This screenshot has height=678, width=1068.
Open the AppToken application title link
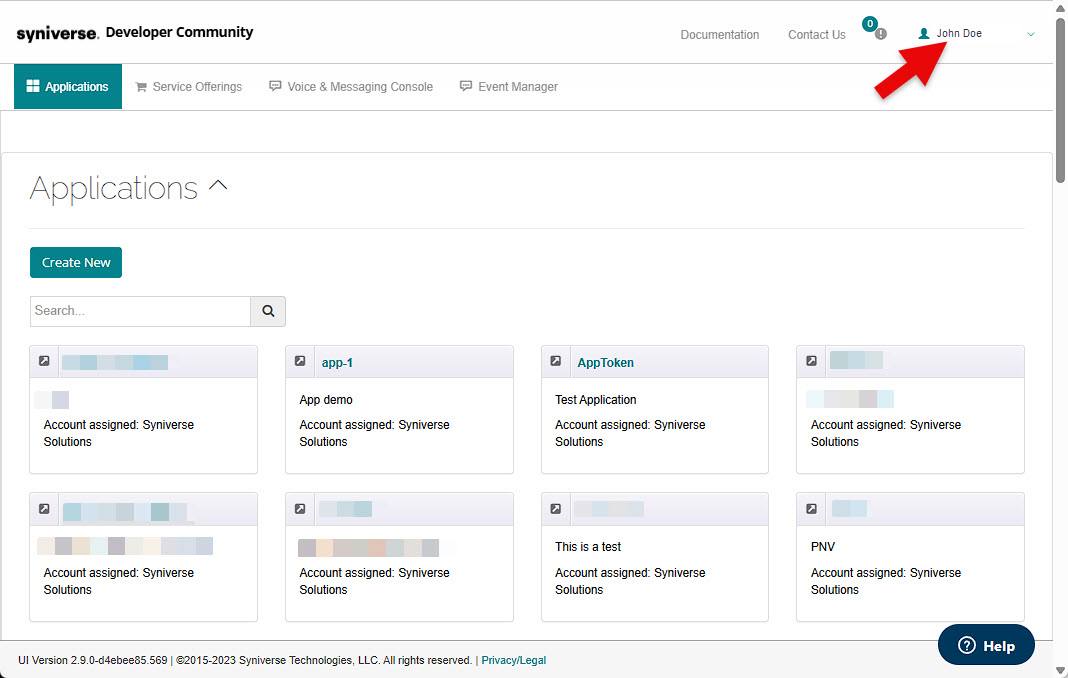(605, 363)
